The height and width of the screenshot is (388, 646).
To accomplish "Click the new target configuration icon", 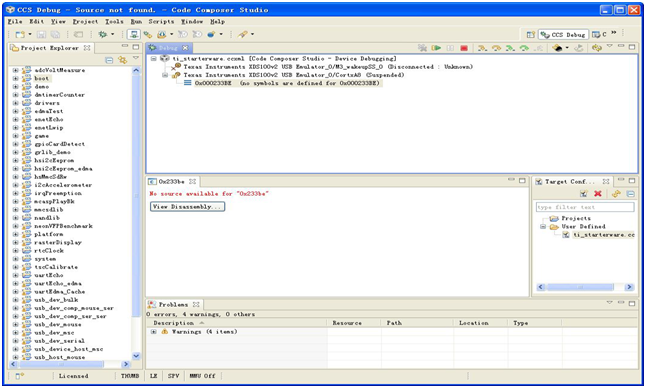I will click(583, 193).
